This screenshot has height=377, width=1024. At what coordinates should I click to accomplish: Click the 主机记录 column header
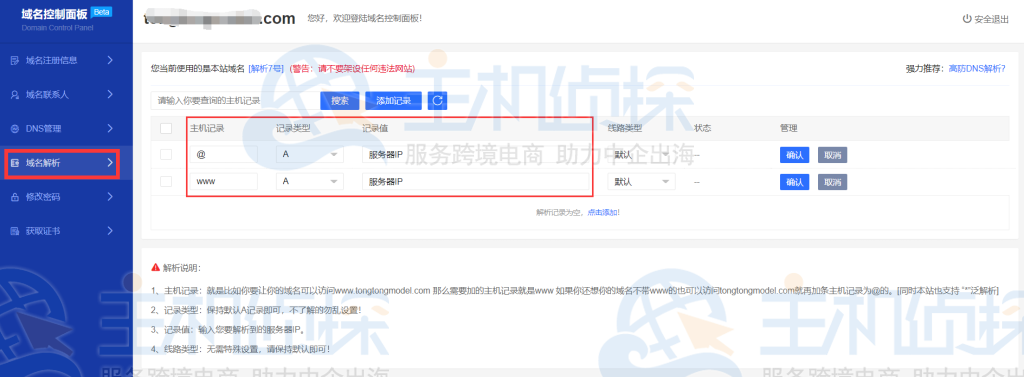click(x=207, y=128)
